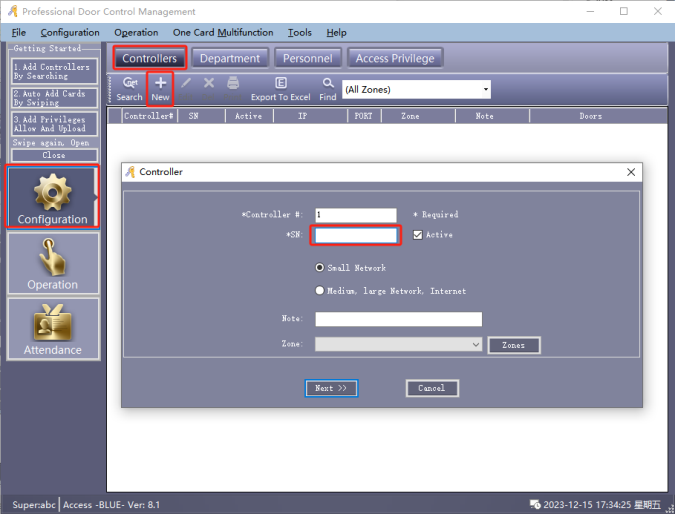Screen dimensions: 675x514
Task: Click the Zones button
Action: tap(513, 345)
